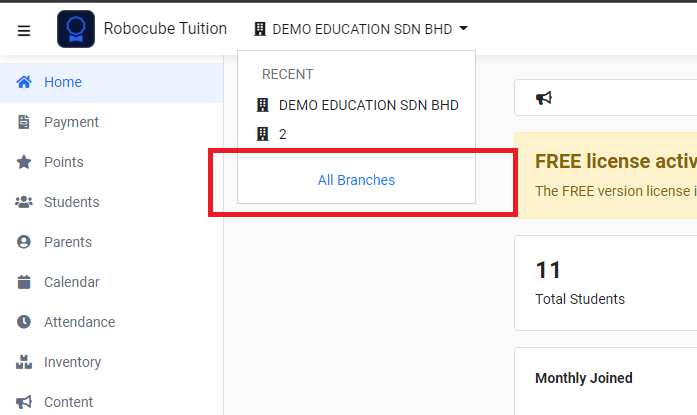This screenshot has height=415, width=697.
Task: Click the Inventory boxes icon
Action: coord(24,362)
